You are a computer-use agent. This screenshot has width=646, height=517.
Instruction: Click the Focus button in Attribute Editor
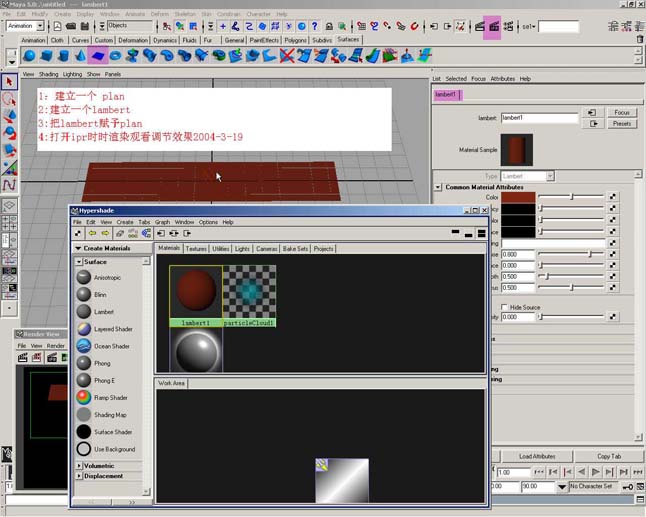(x=622, y=112)
